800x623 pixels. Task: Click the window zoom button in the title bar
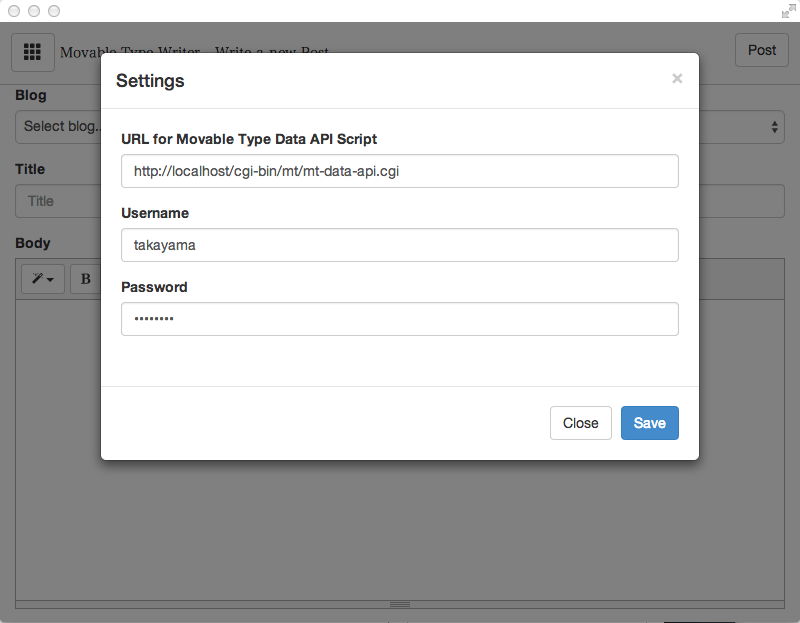pos(54,11)
